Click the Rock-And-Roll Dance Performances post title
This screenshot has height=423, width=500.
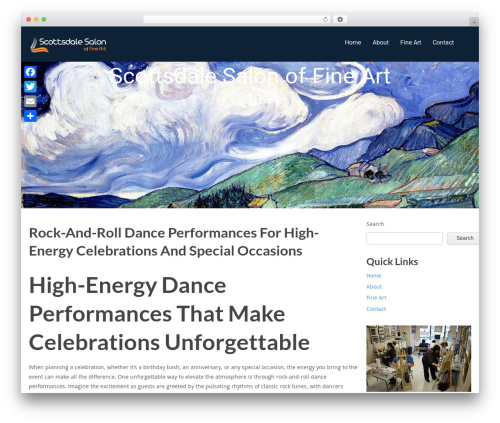click(x=174, y=242)
